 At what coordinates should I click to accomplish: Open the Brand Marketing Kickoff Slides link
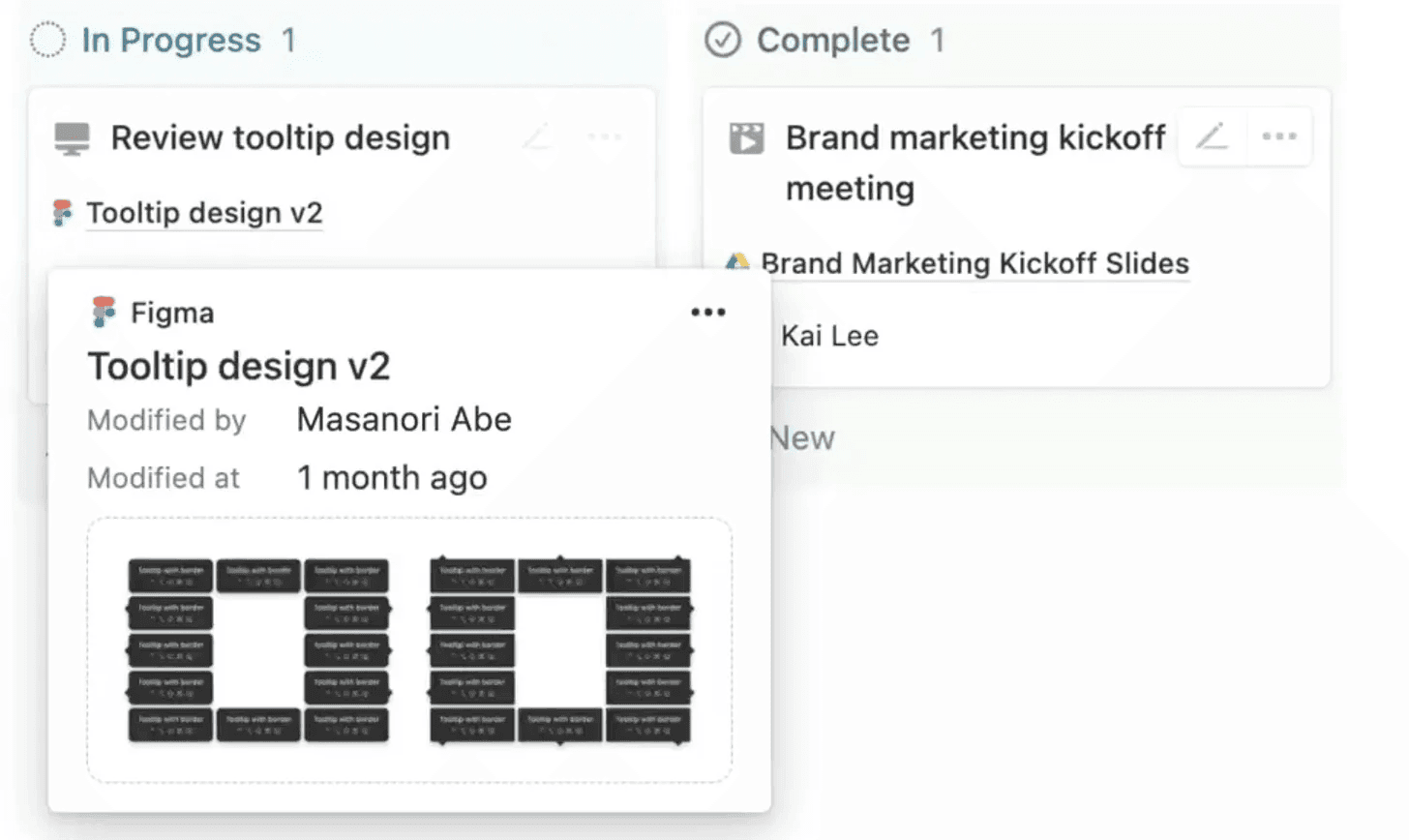pyautogui.click(x=974, y=263)
